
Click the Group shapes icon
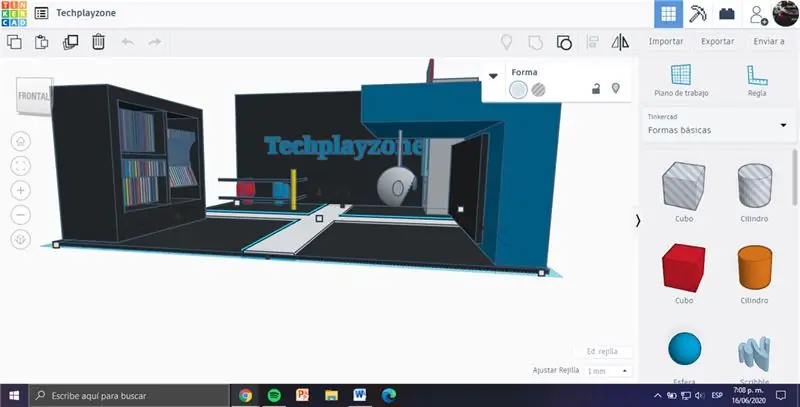[x=535, y=42]
